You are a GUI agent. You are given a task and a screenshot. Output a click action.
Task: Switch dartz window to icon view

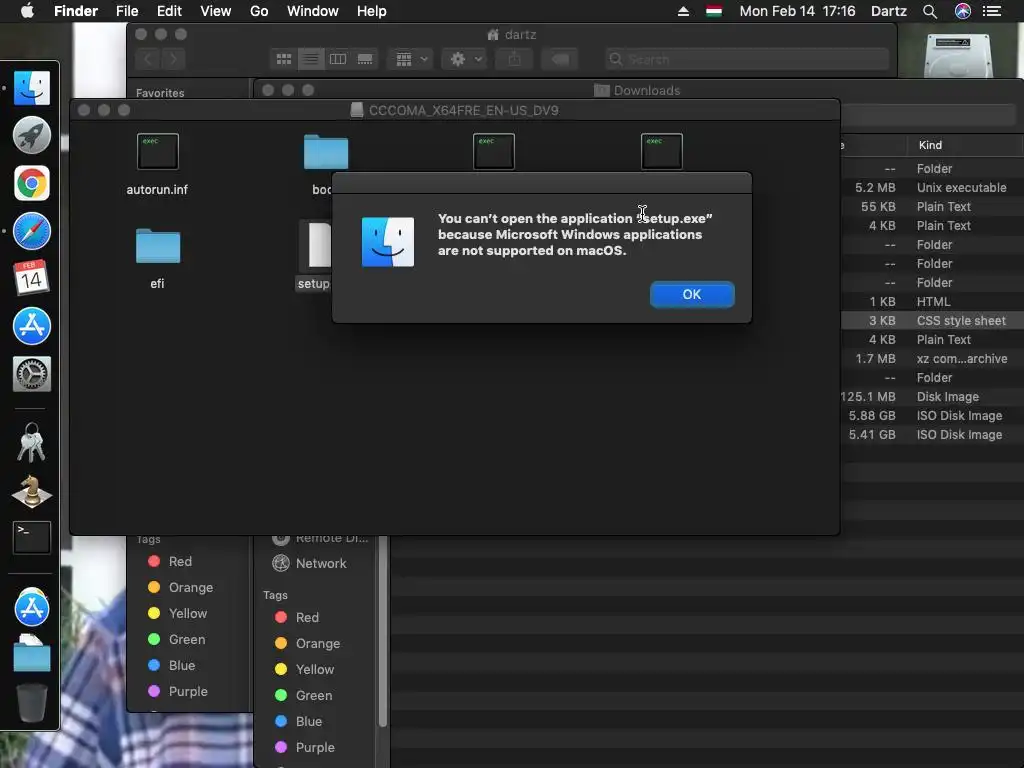click(x=284, y=59)
